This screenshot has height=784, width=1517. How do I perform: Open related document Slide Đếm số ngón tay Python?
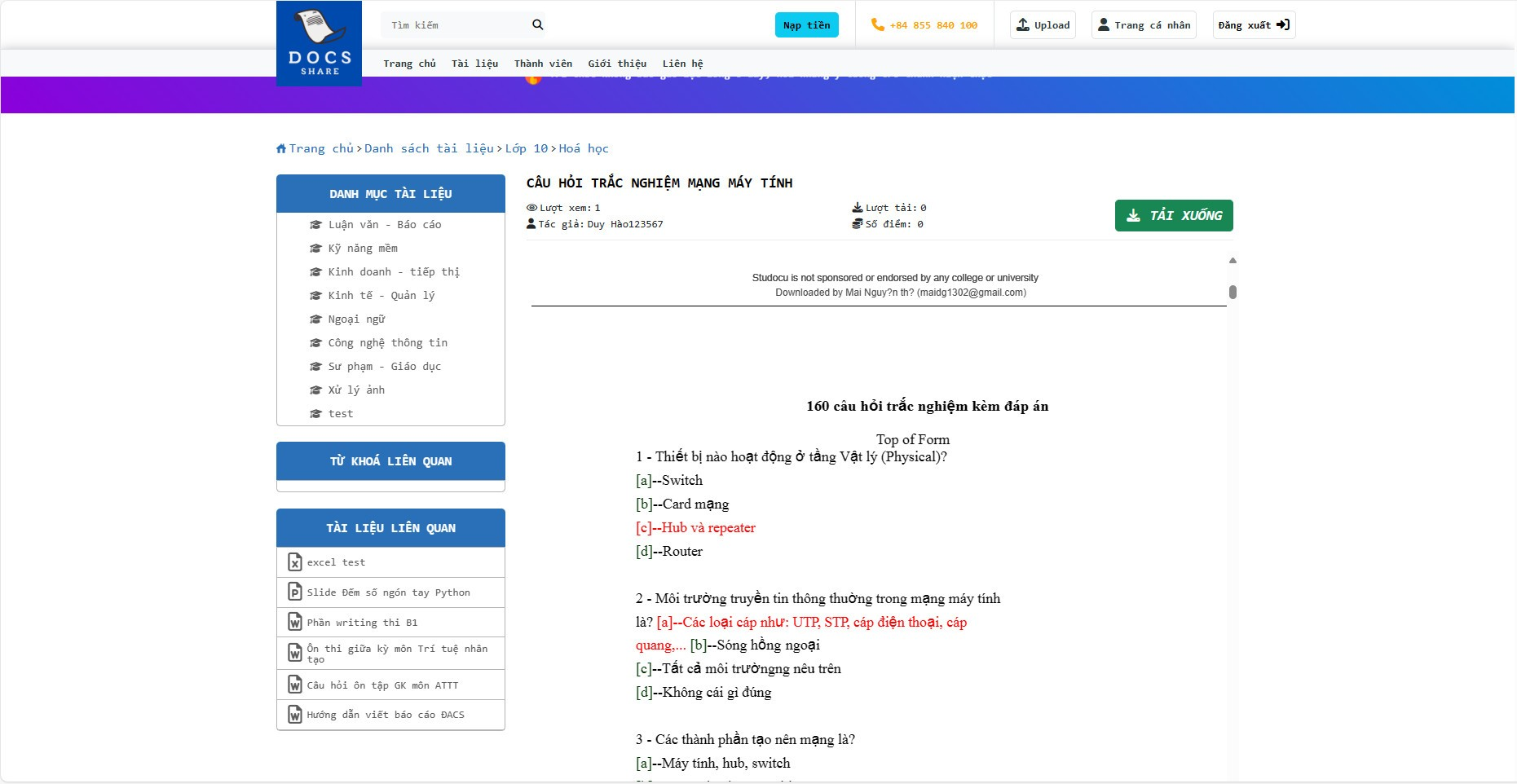[389, 592]
